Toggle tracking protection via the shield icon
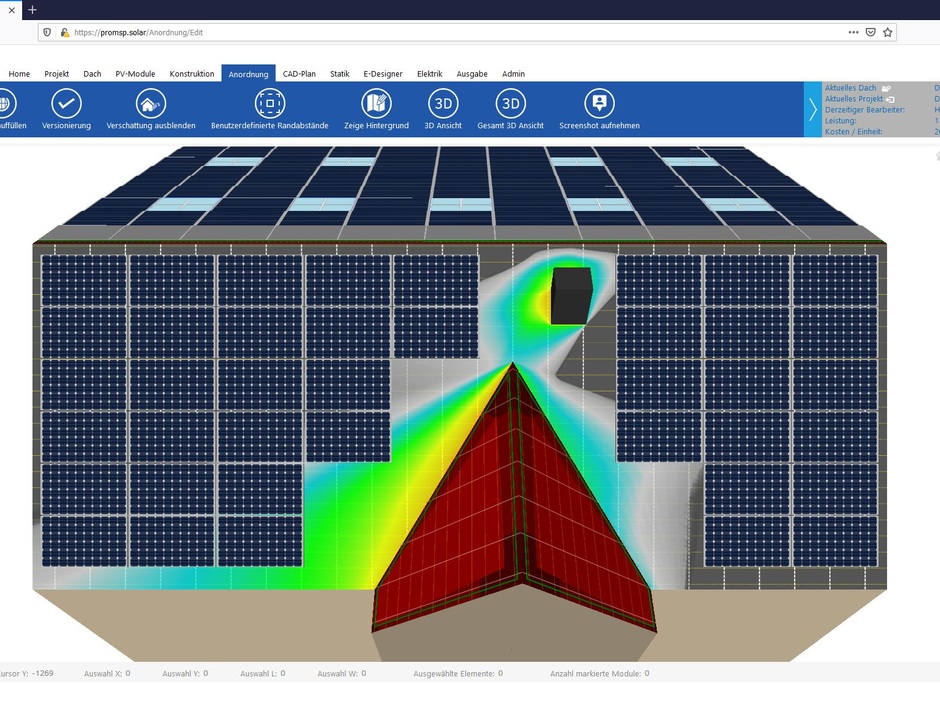This screenshot has width=940, height=705. pyautogui.click(x=47, y=31)
